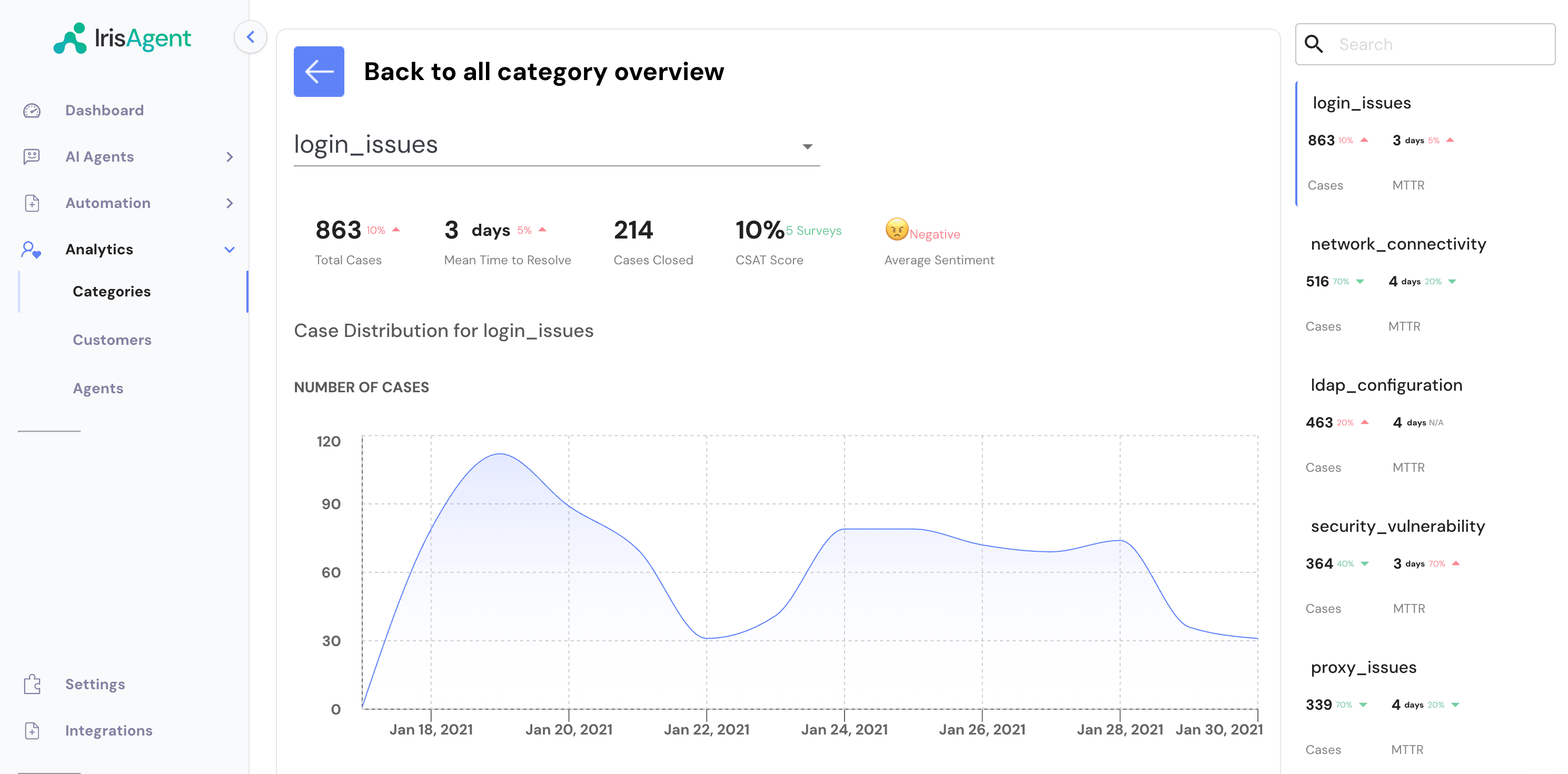Viewport: 1568px width, 774px height.
Task: Click the Analytics person-heart icon
Action: pyautogui.click(x=32, y=250)
